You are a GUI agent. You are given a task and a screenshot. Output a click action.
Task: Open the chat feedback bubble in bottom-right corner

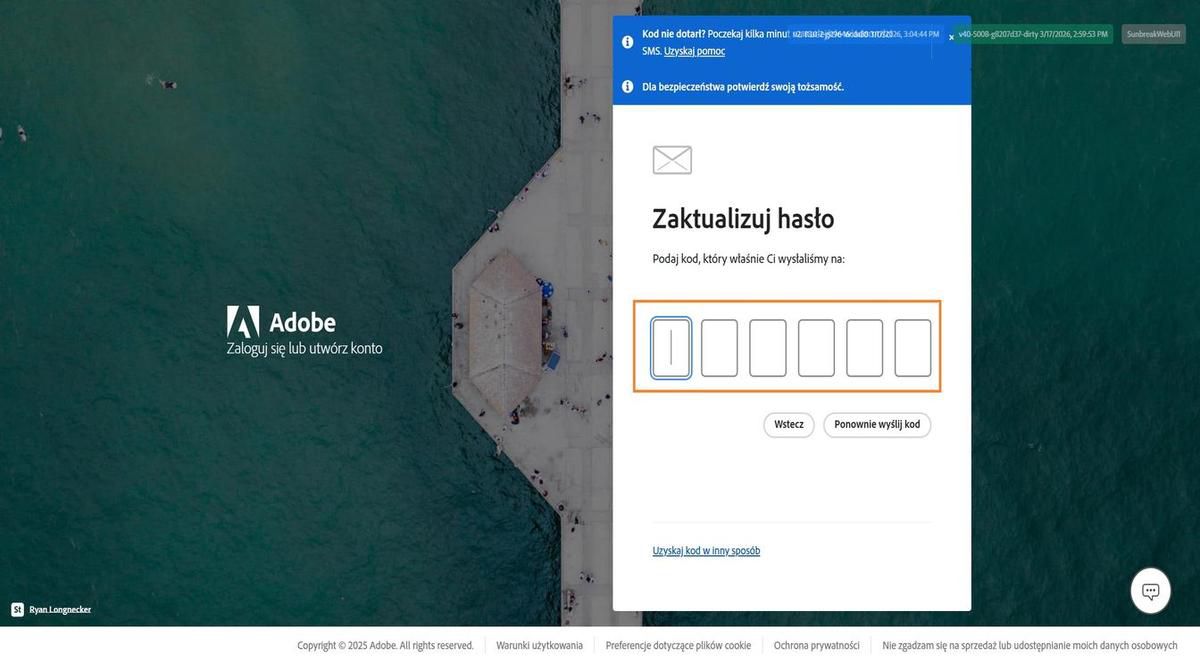point(1149,590)
